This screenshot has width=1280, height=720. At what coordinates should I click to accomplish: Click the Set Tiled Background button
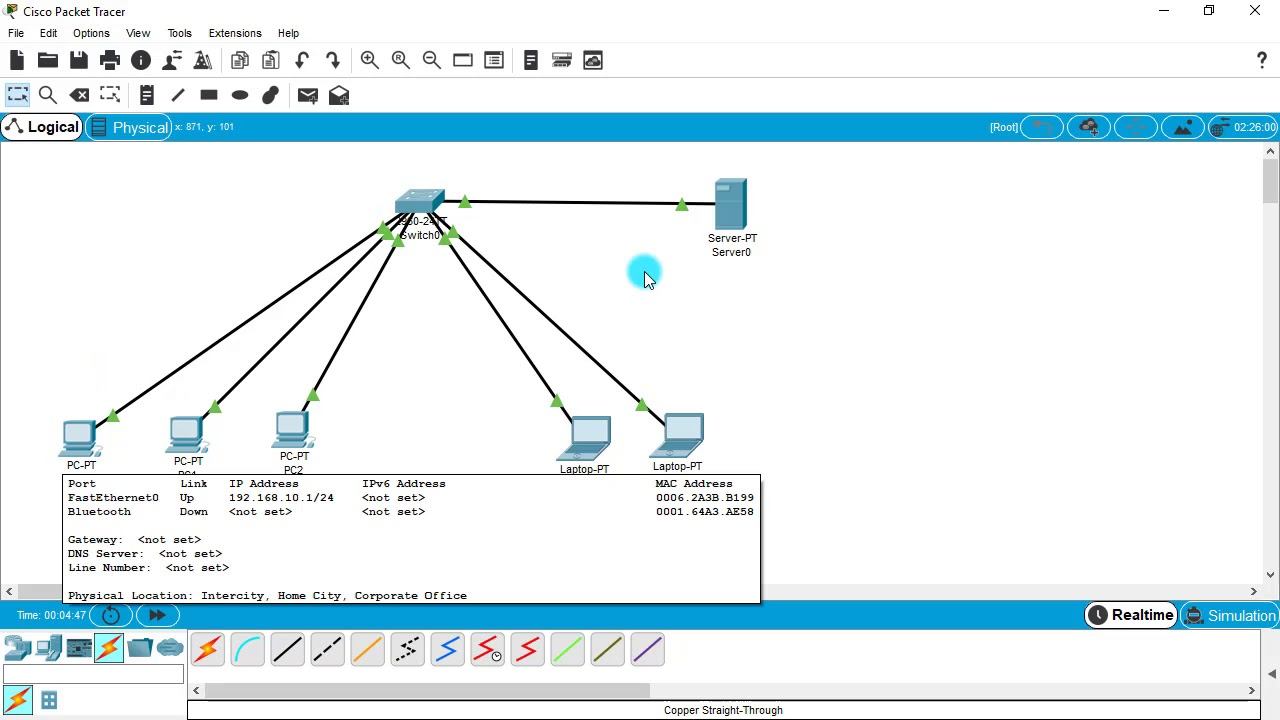click(x=1183, y=127)
